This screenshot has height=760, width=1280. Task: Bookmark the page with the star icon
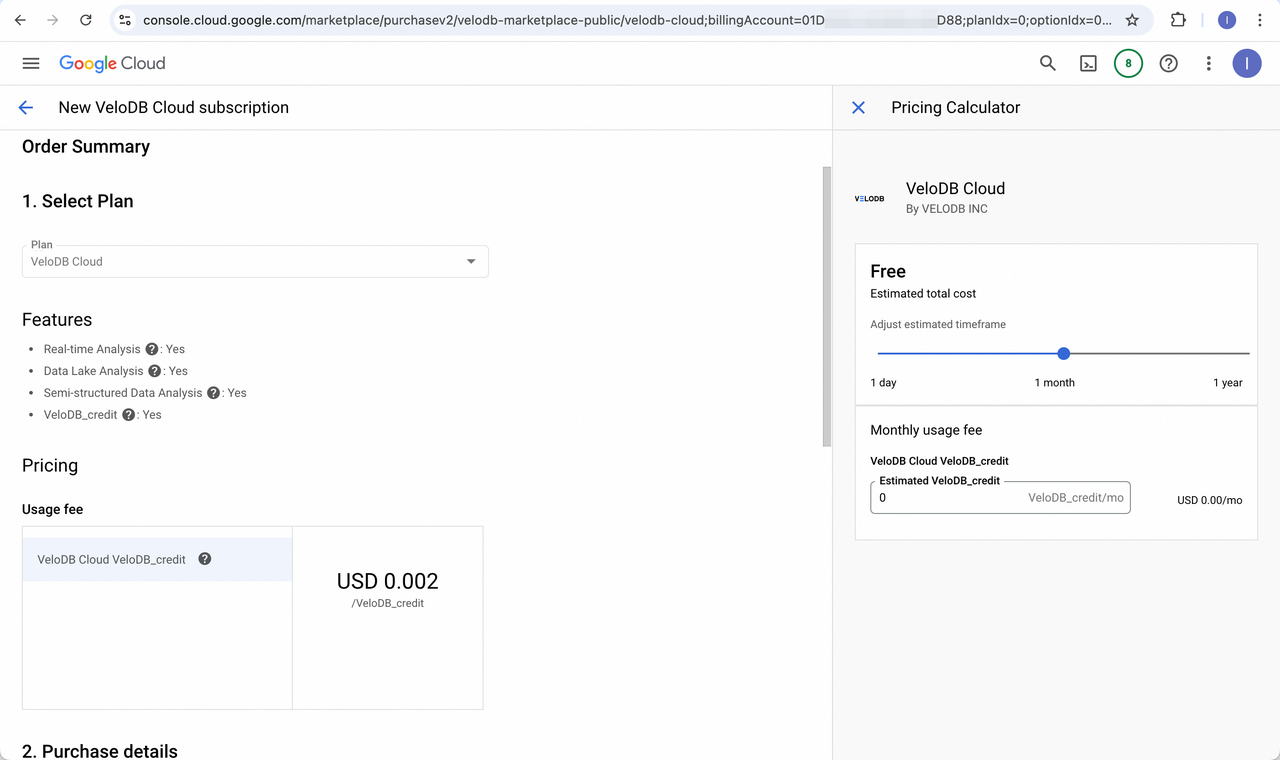(x=1131, y=19)
